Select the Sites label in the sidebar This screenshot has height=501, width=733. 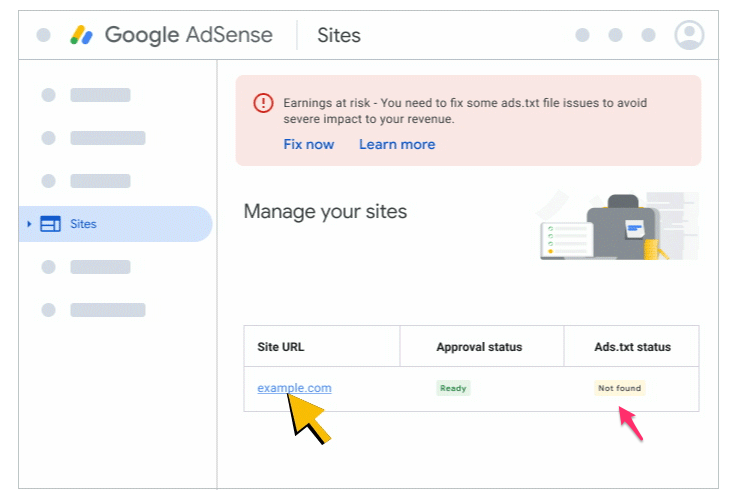(x=83, y=224)
